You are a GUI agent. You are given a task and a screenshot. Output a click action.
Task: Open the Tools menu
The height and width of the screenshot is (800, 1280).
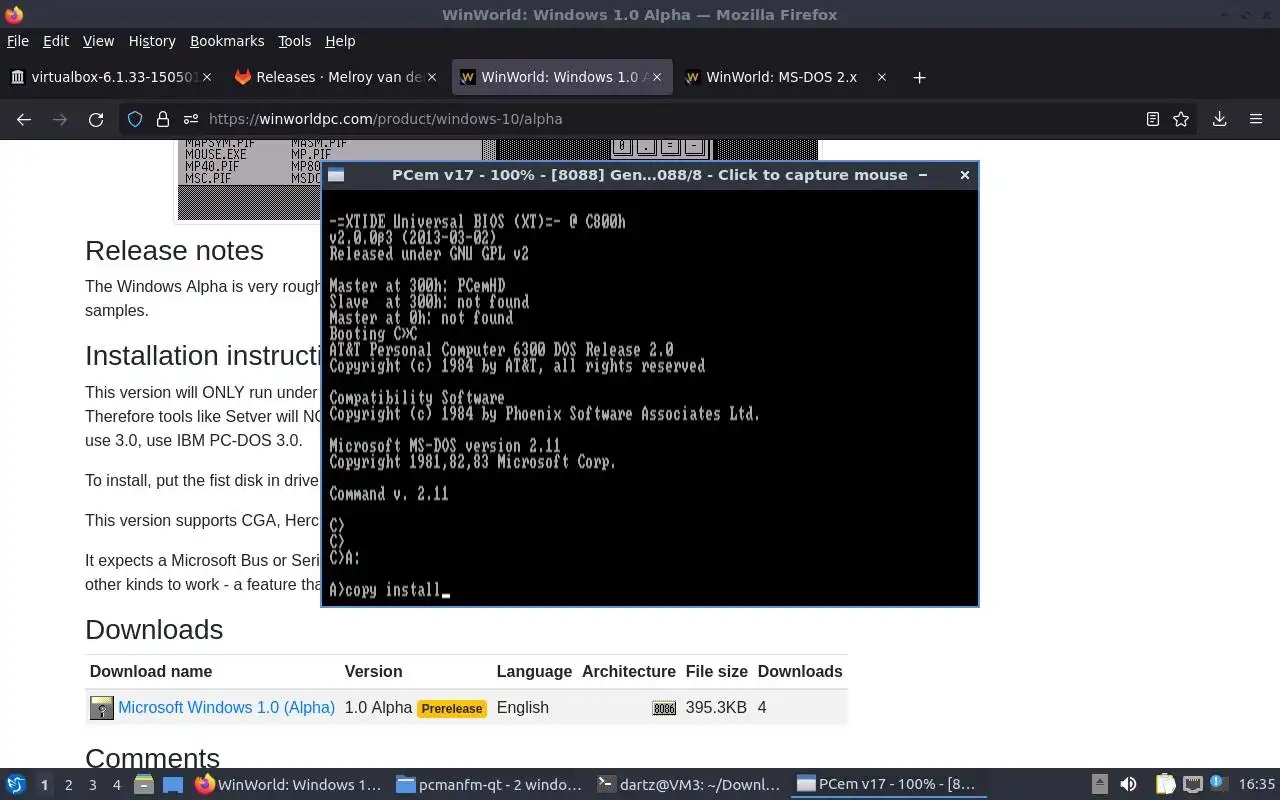coord(294,41)
